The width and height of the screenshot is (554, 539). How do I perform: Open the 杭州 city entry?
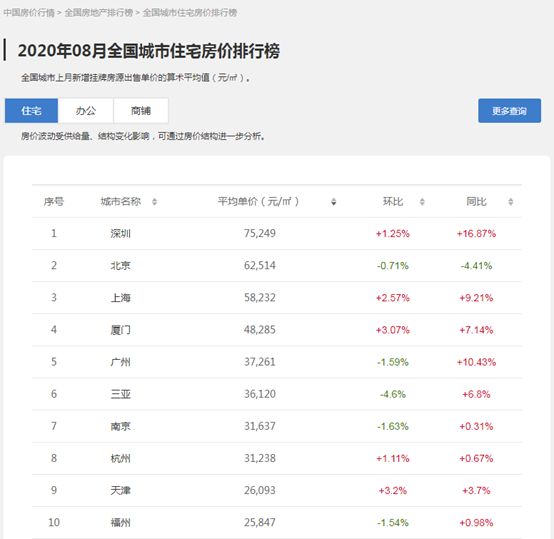point(120,458)
